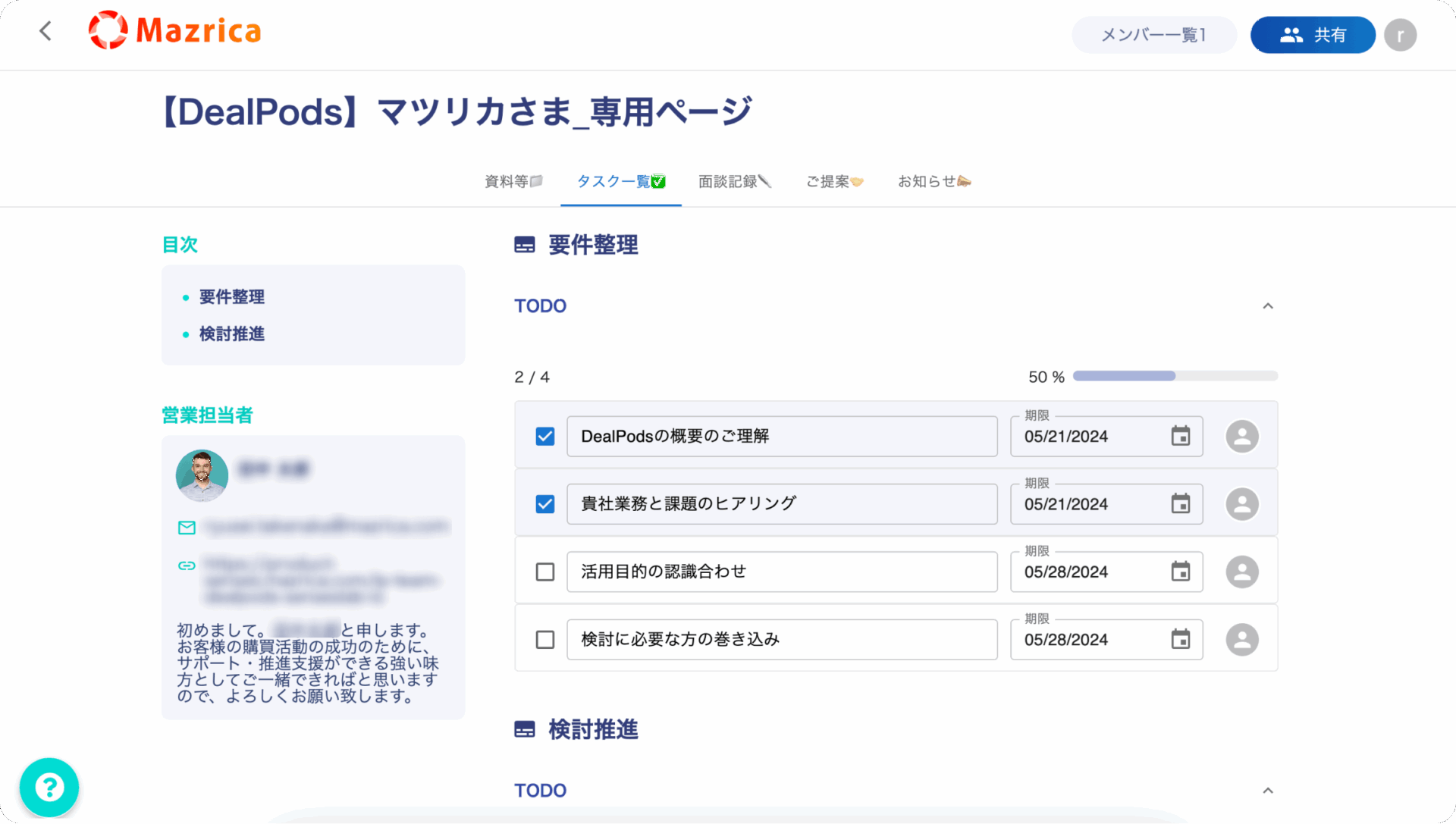
Task: Click the back arrow icon
Action: point(45,31)
